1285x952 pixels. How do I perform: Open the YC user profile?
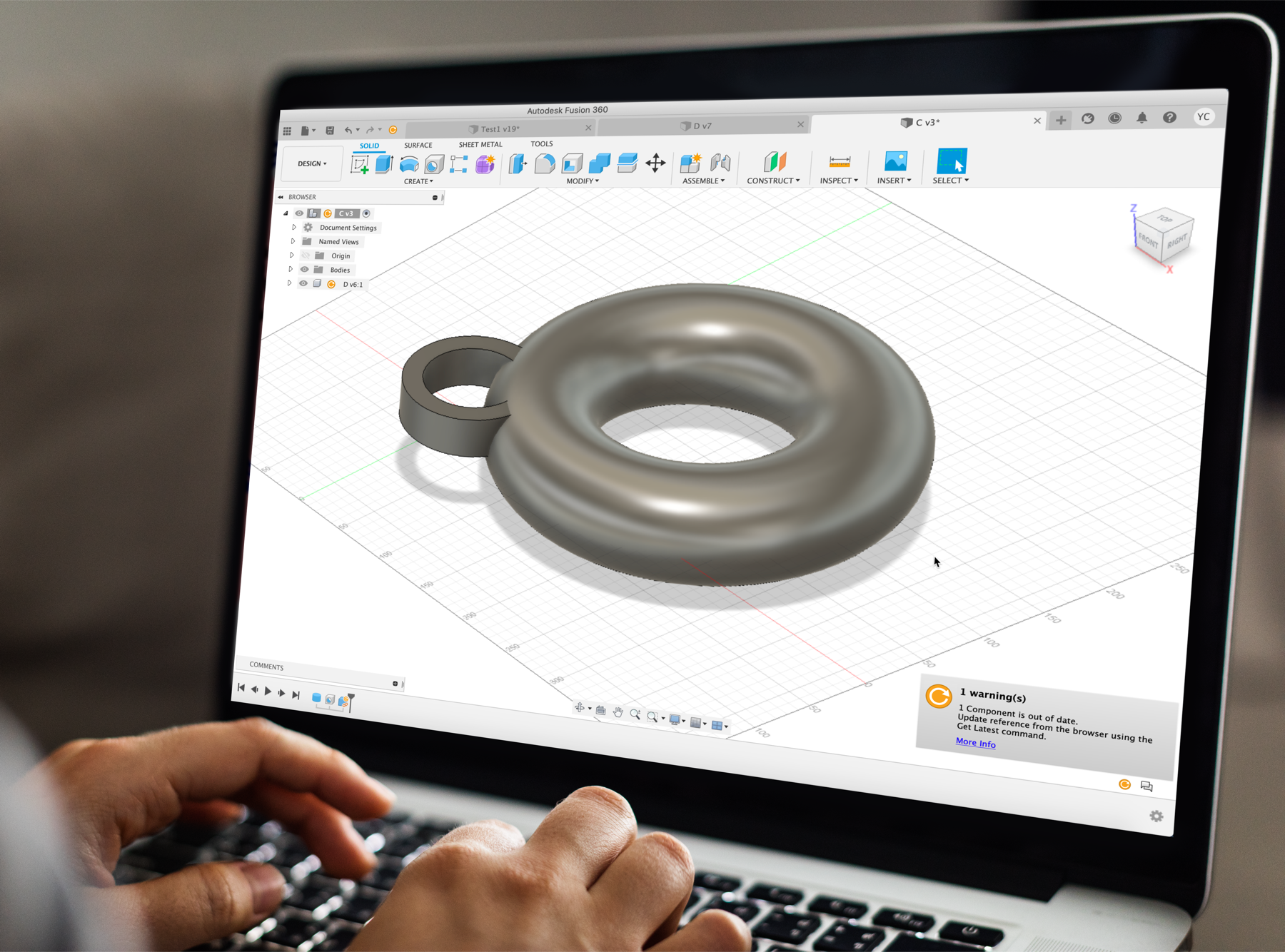[1204, 117]
